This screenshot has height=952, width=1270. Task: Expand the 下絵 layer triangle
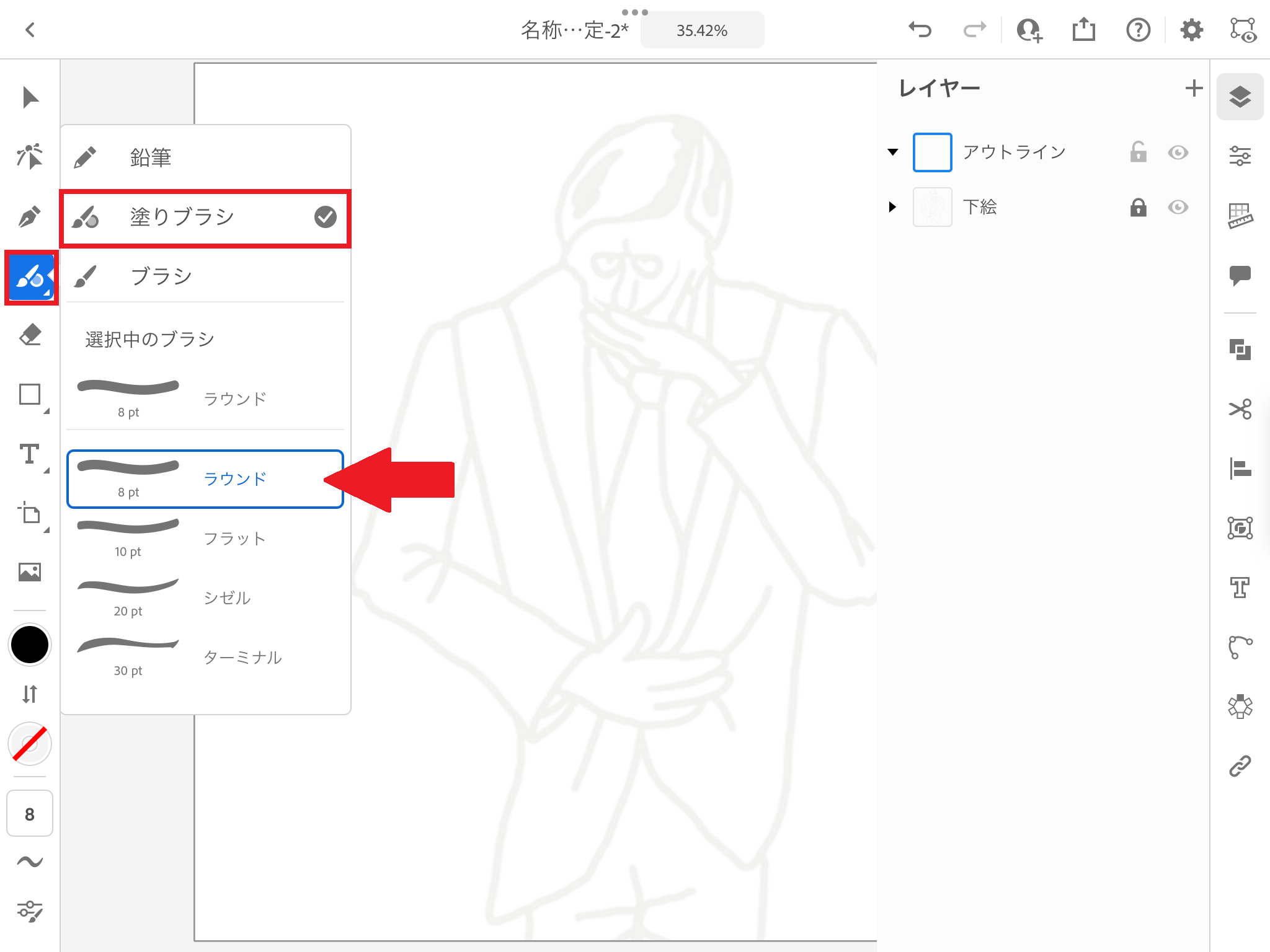point(893,207)
